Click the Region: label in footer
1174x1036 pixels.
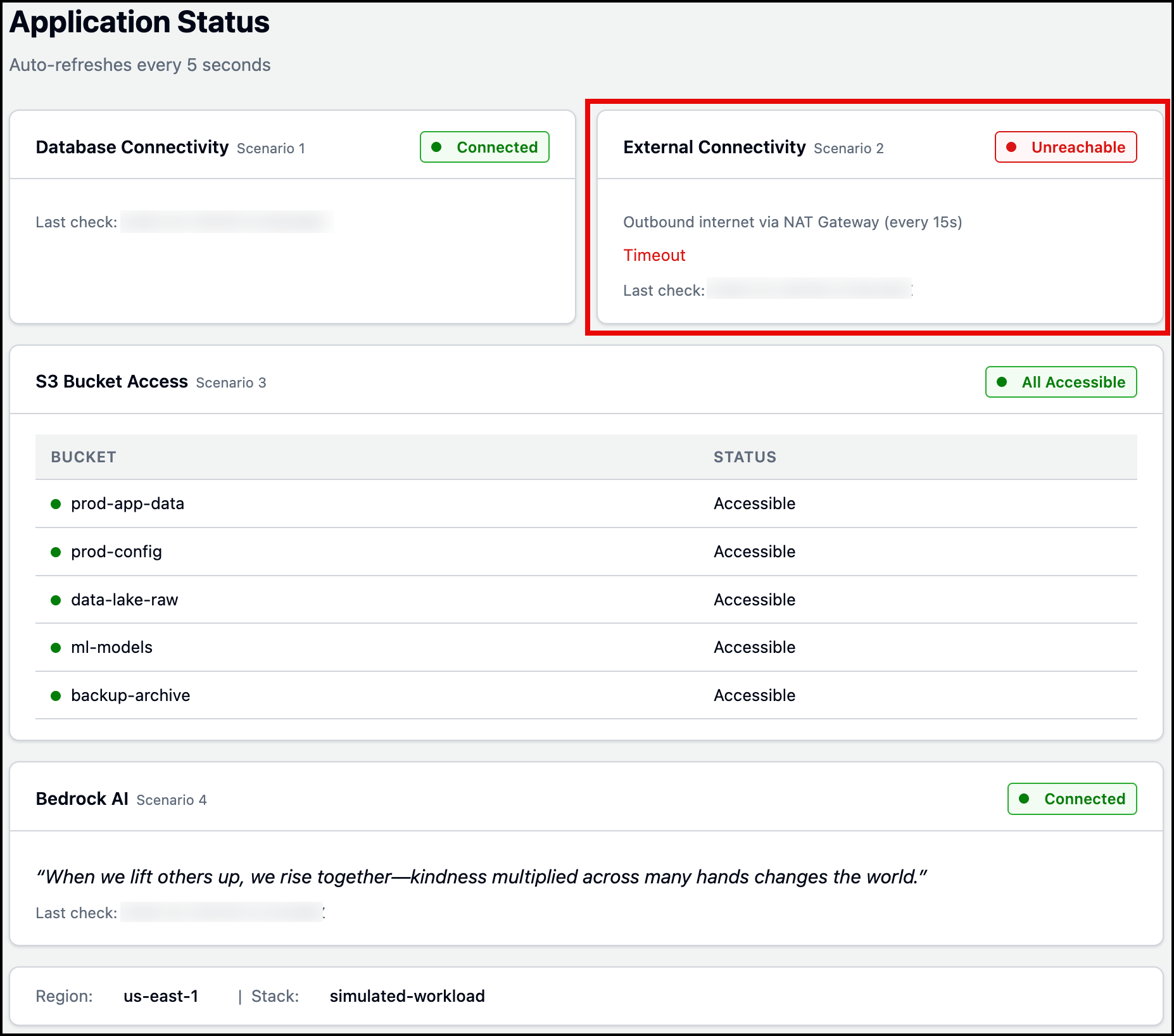point(64,996)
